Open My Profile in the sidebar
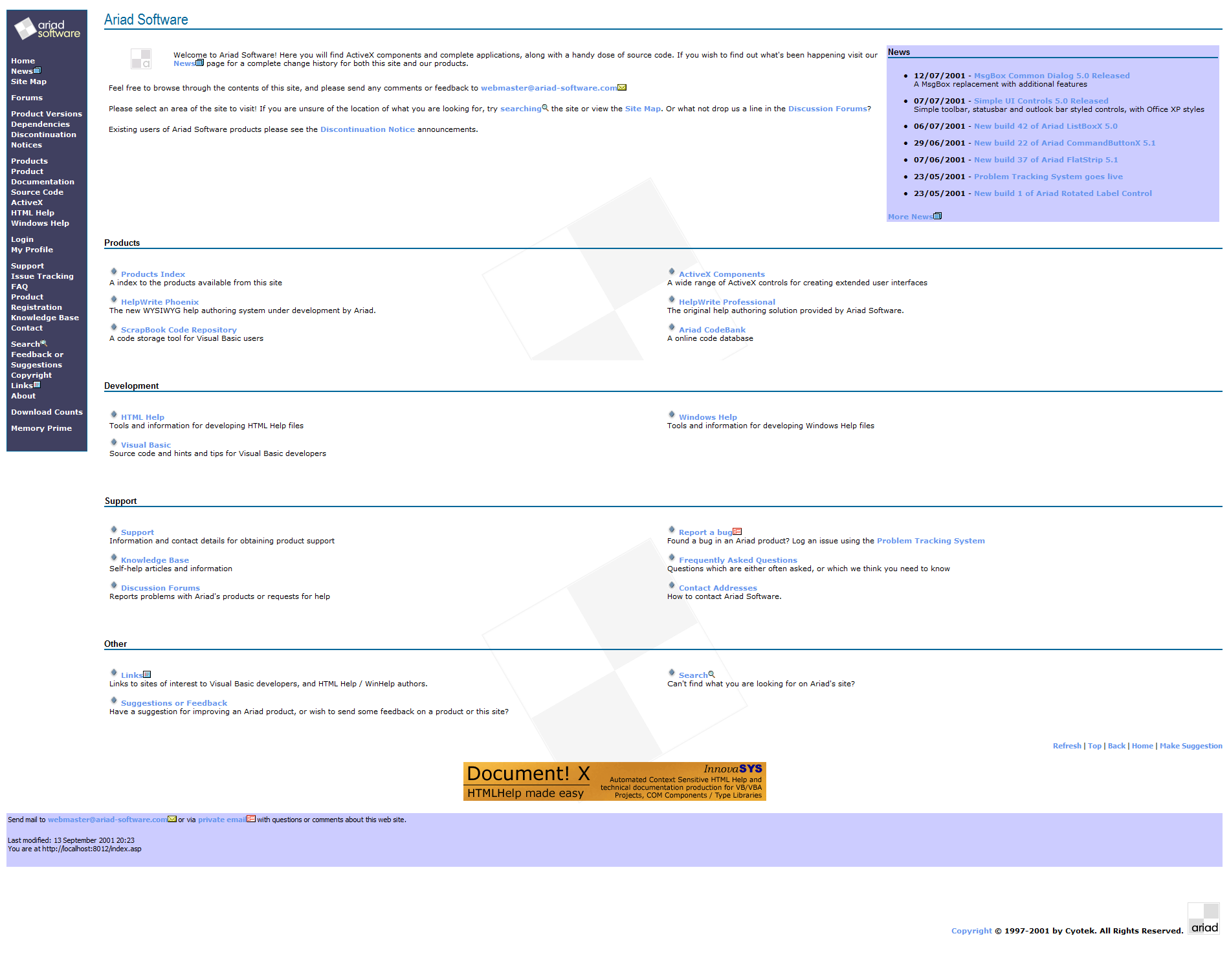This screenshot has width=1229, height=980. pos(32,250)
